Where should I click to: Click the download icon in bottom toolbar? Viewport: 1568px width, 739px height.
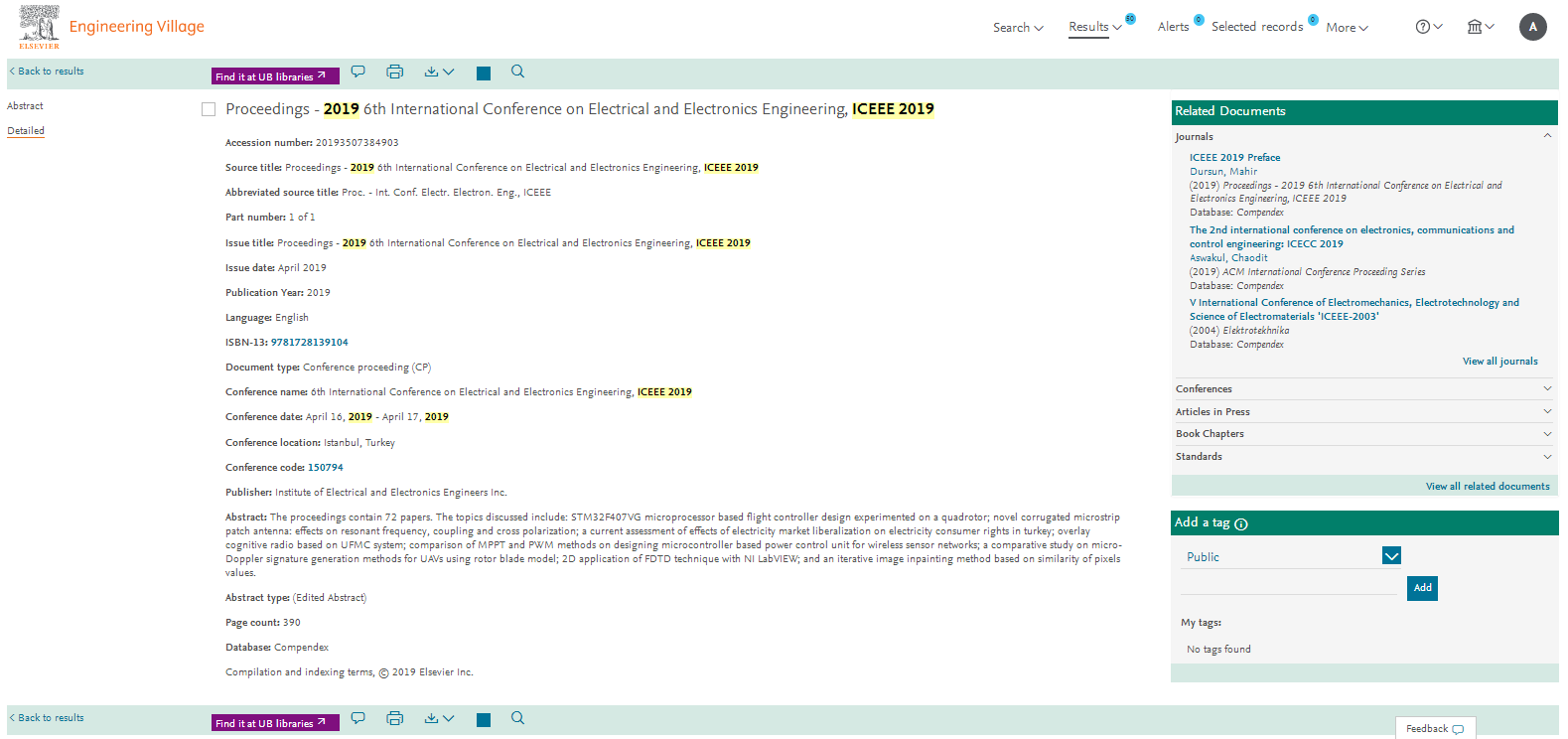pos(431,718)
